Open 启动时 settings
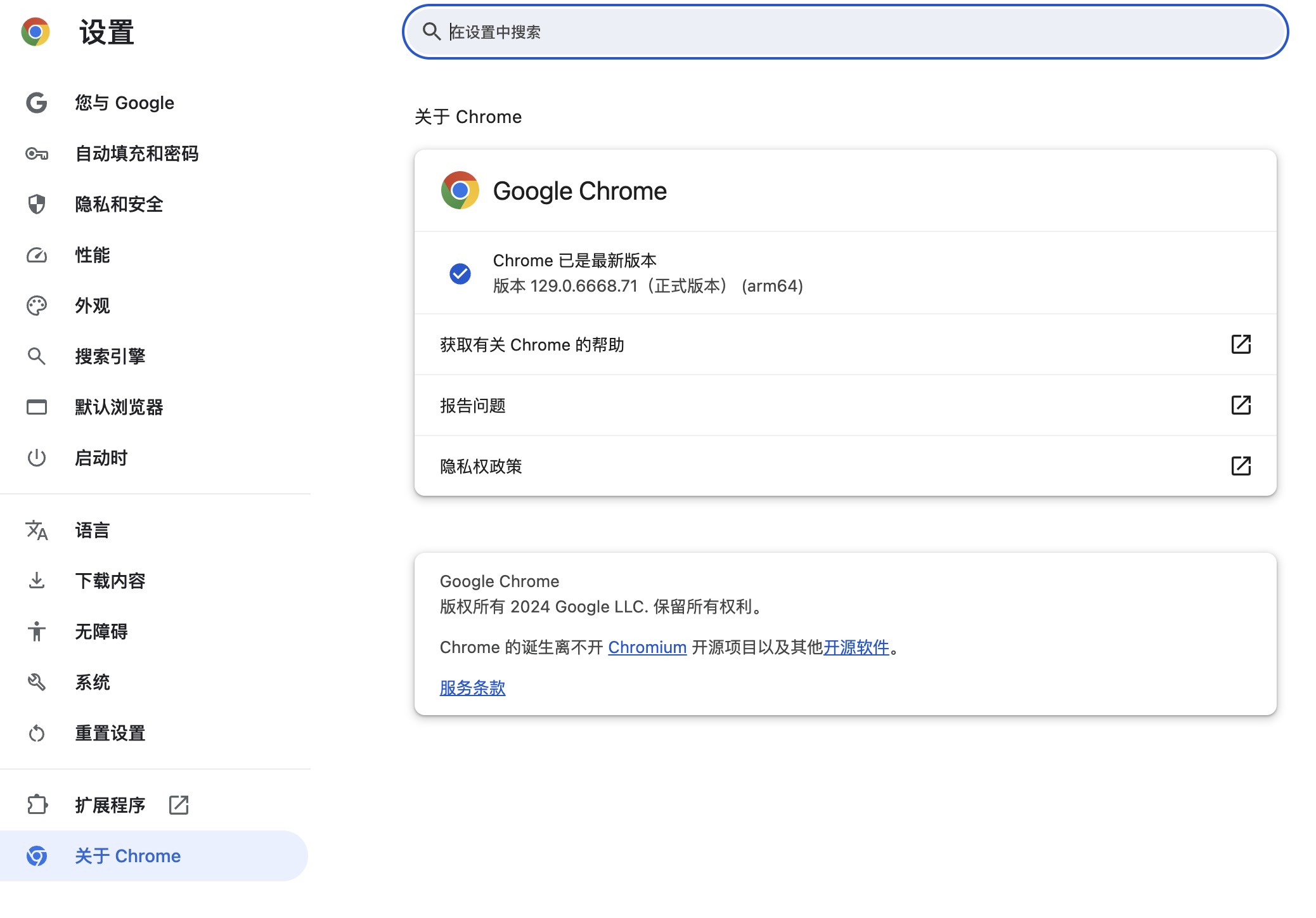Image resolution: width=1316 pixels, height=918 pixels. (154, 458)
